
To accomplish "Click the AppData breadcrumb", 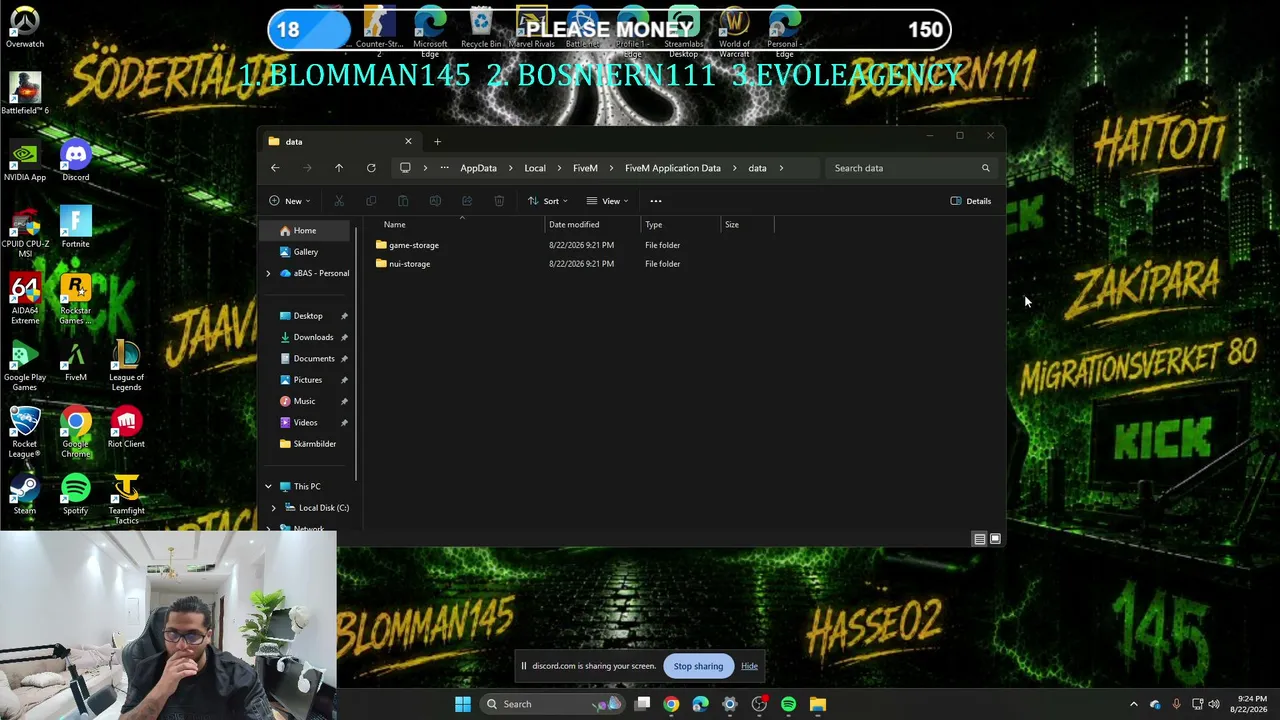I will 478,168.
